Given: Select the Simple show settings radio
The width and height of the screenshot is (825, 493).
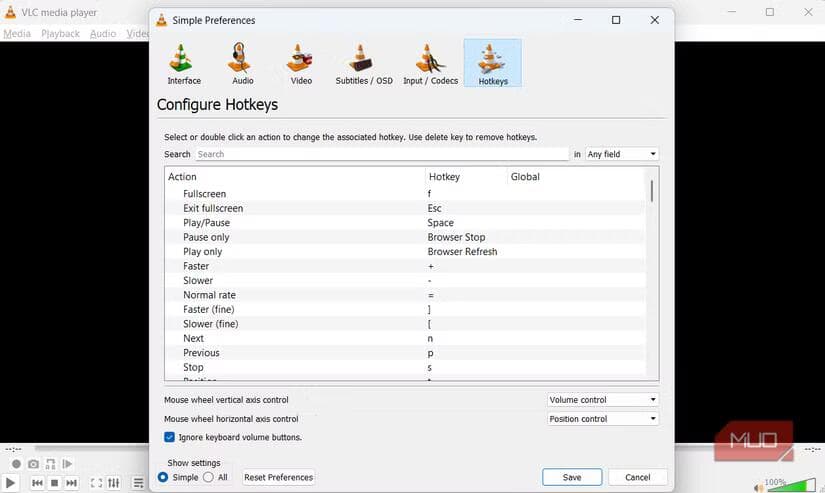Looking at the screenshot, I should tap(163, 477).
